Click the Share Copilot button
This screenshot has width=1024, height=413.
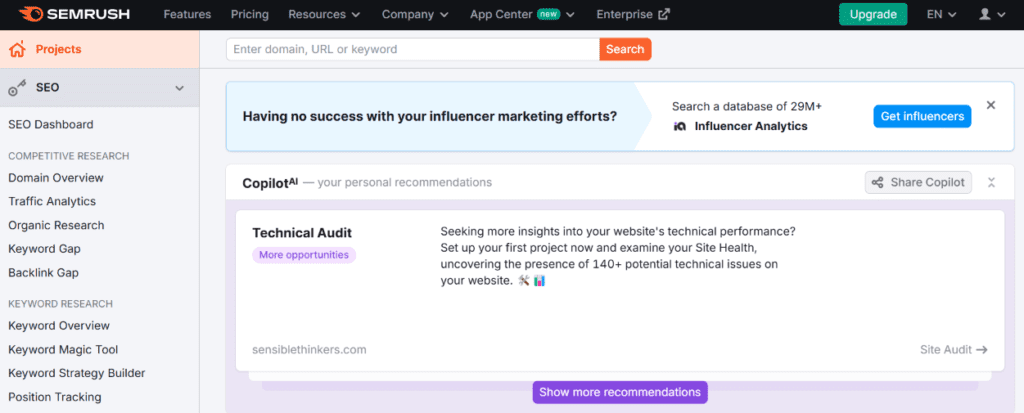pyautogui.click(x=918, y=182)
